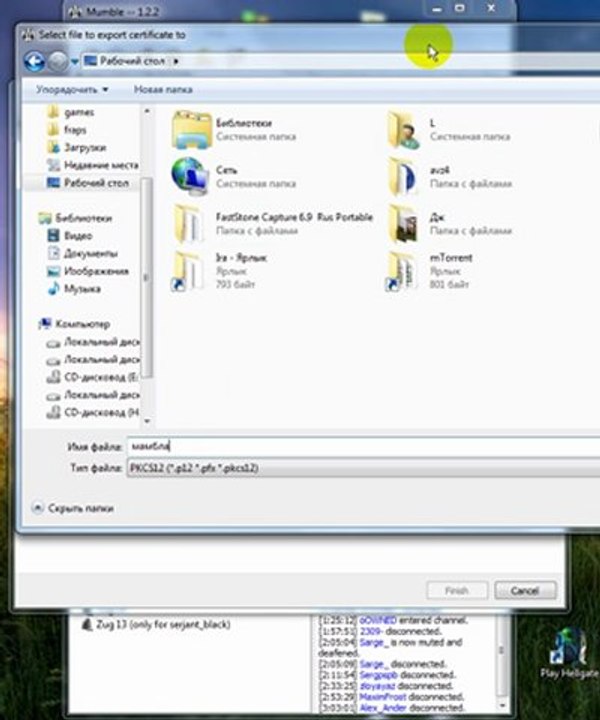Select Zug 13 channel in Mumble window

point(156,624)
